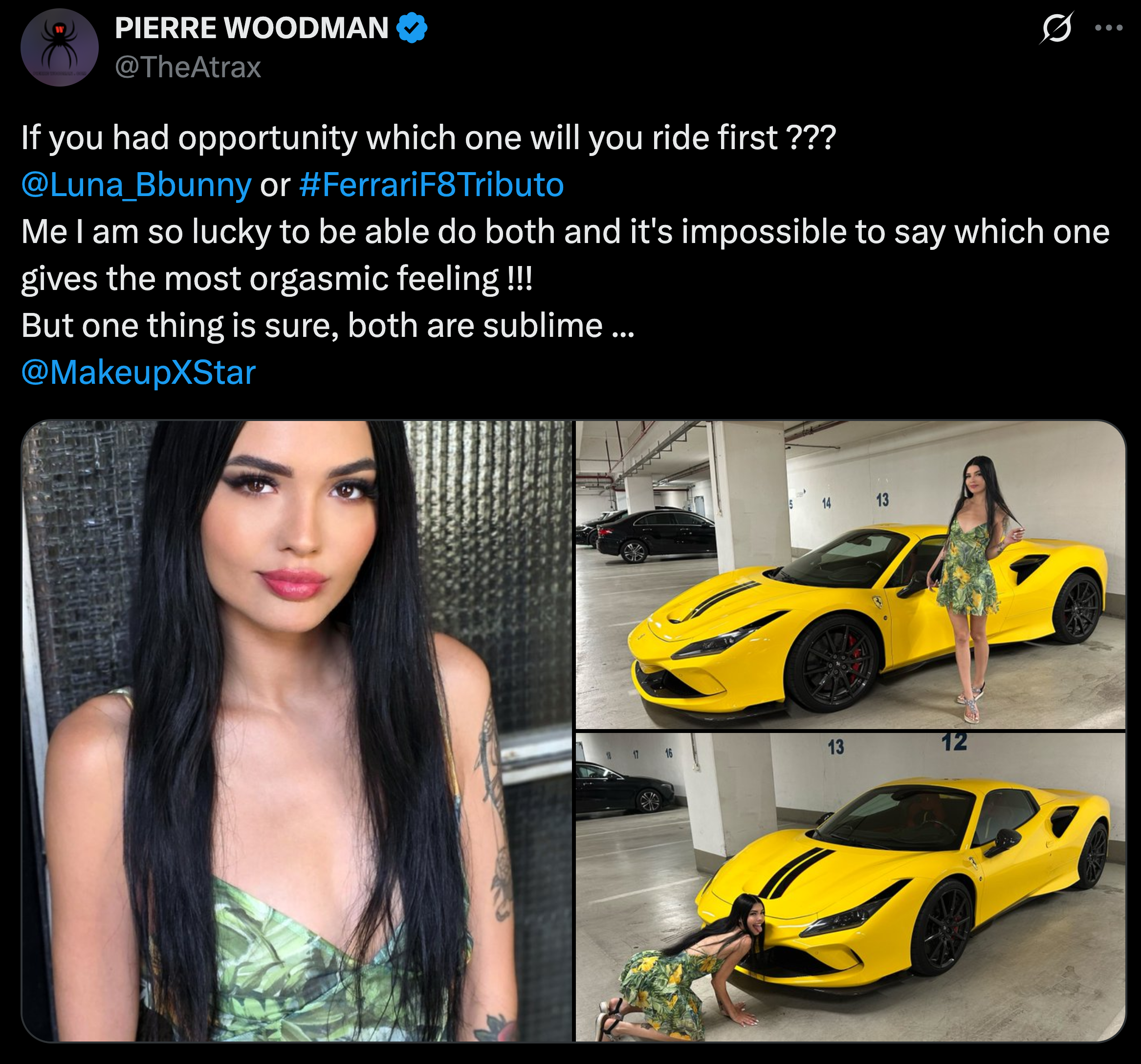Open the close-up portrait photo
The height and width of the screenshot is (1064, 1141).
[297, 731]
